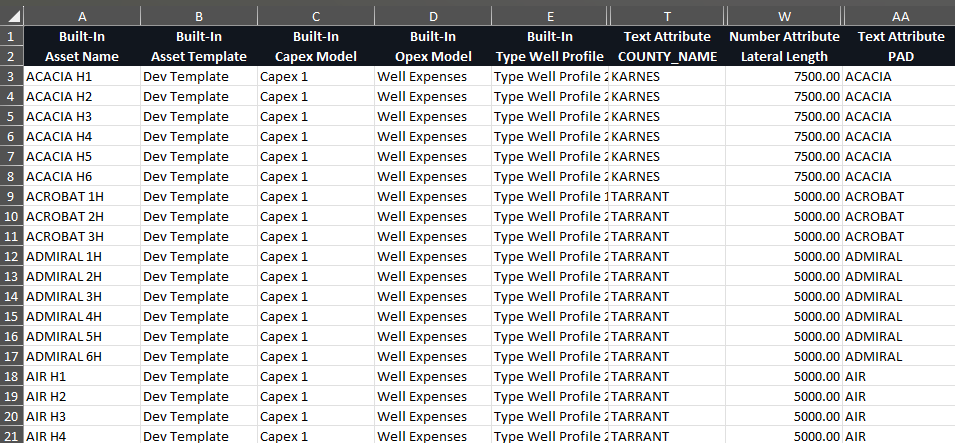Image resolution: width=955 pixels, height=443 pixels.
Task: Click Dev Template in ACACIA H1 row
Action: click(x=199, y=77)
